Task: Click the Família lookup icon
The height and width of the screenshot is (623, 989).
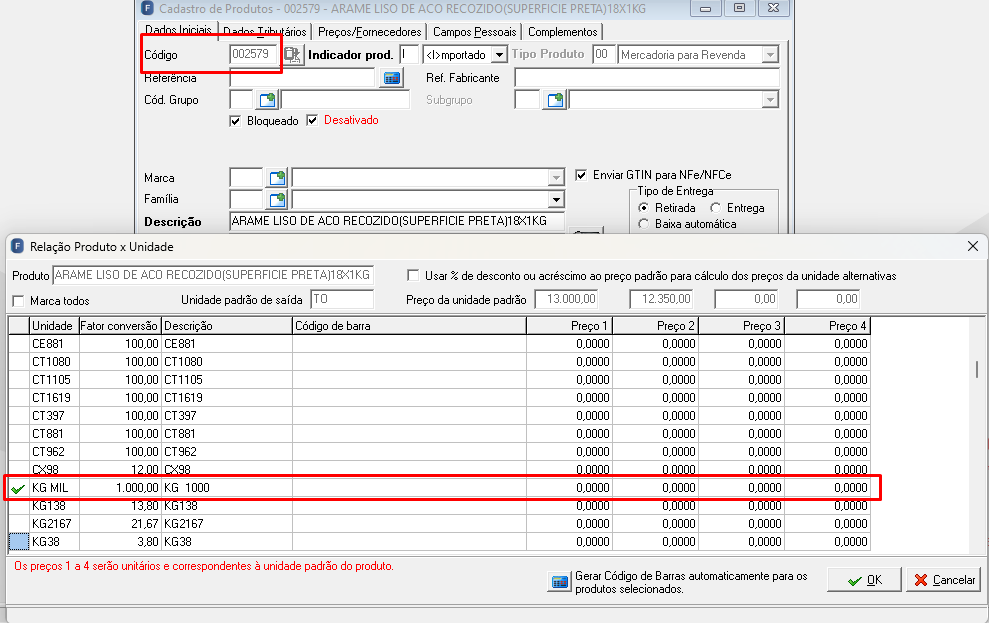Action: pos(277,200)
